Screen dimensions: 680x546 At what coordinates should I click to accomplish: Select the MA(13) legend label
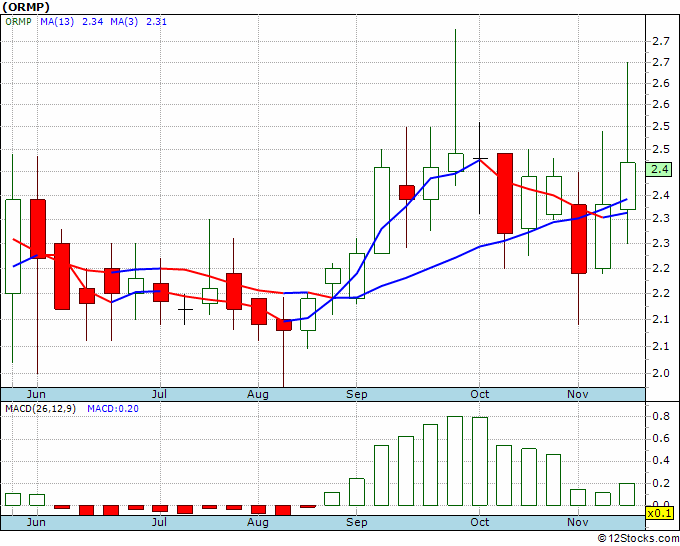coord(57,22)
